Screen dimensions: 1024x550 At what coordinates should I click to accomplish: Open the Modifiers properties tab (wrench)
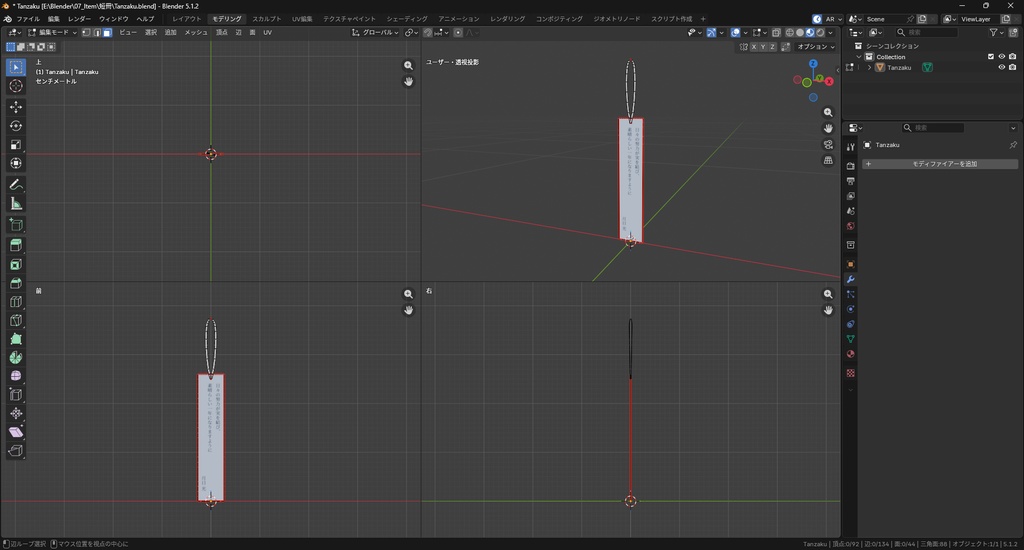tap(850, 280)
